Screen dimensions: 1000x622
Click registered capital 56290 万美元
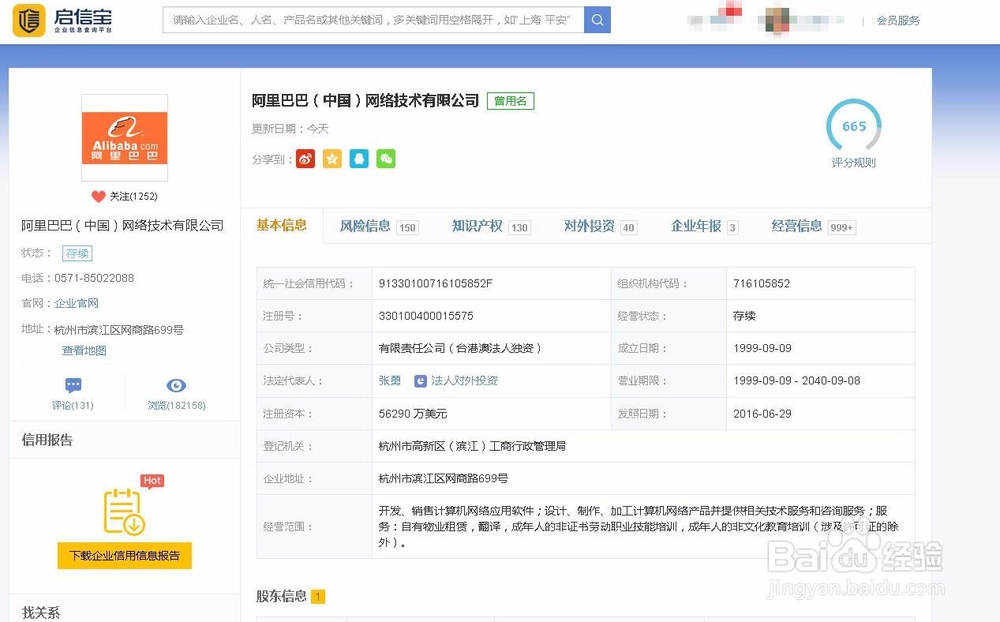(413, 414)
